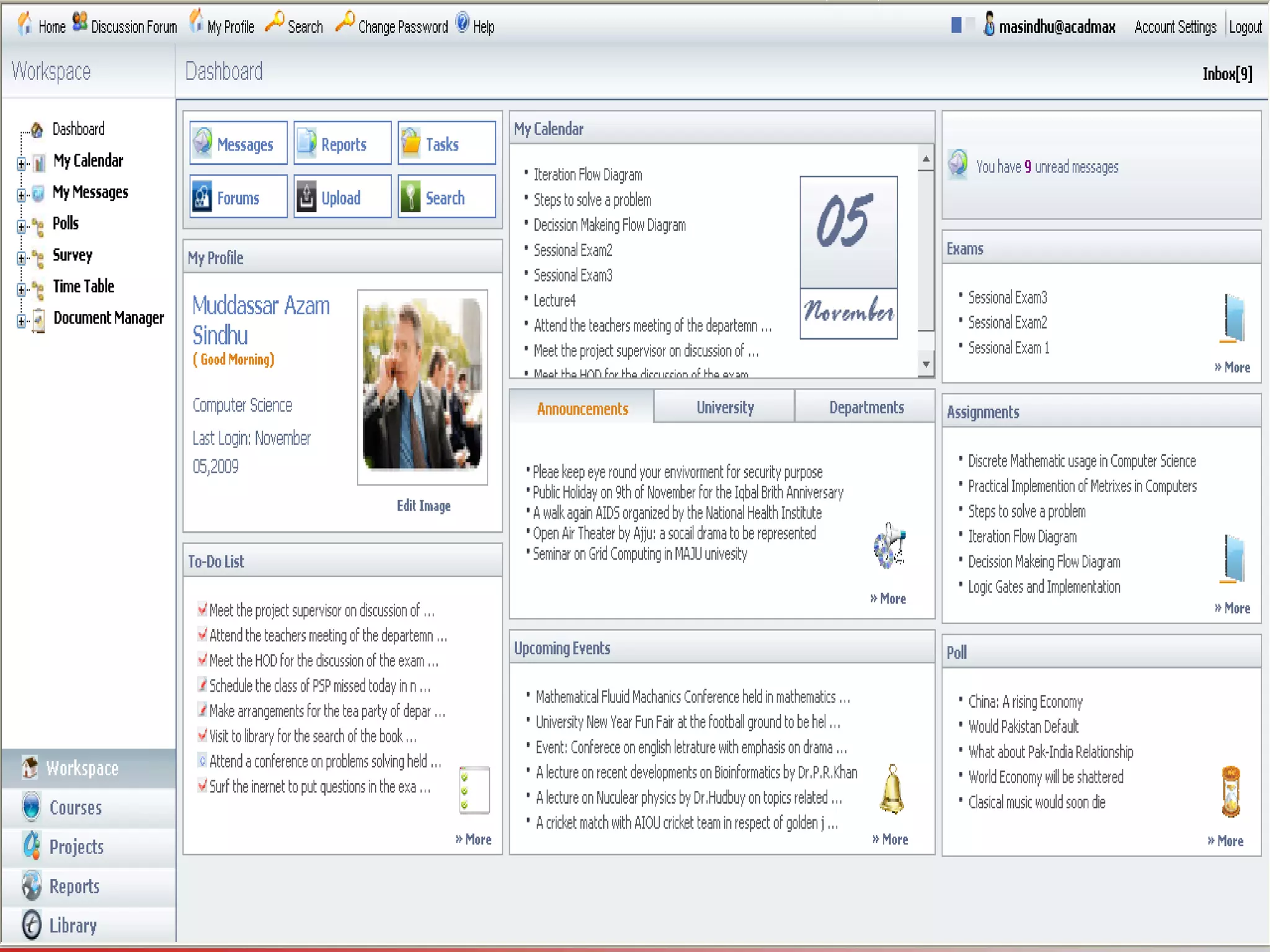Click the Tasks folder icon
Viewport: 1270px width, 952px height.
pos(410,143)
